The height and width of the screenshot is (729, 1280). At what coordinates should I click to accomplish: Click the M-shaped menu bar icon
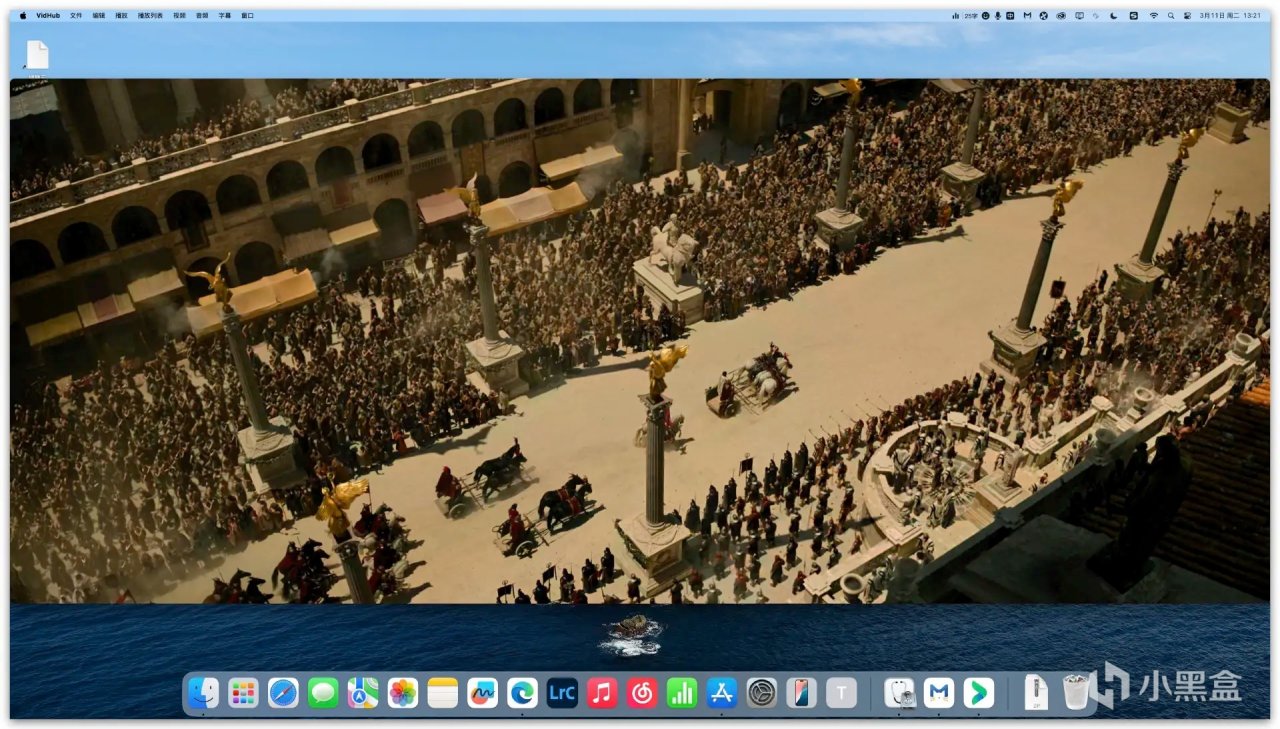click(x=1027, y=16)
